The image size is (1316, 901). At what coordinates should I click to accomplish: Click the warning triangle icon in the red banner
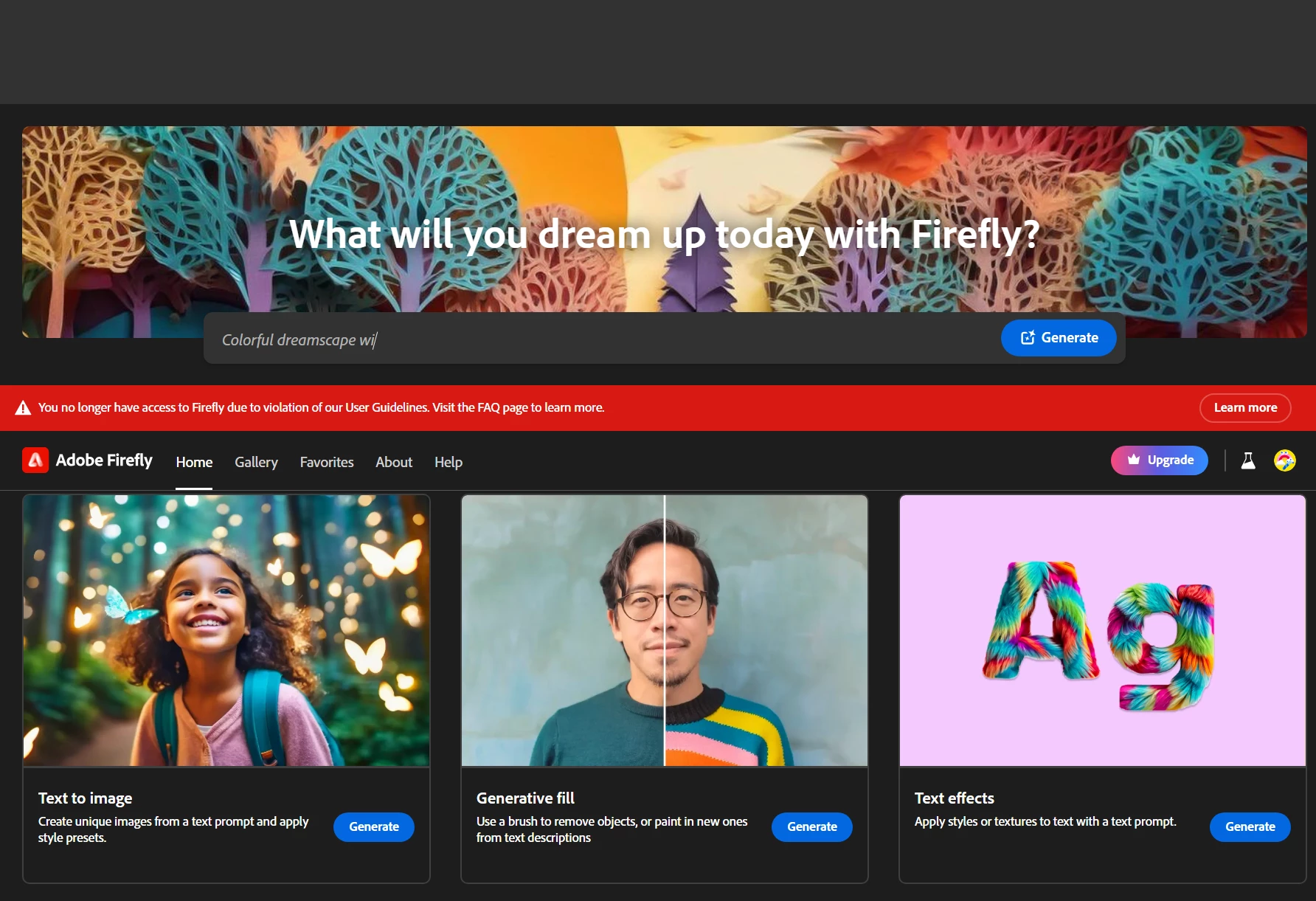click(x=23, y=407)
